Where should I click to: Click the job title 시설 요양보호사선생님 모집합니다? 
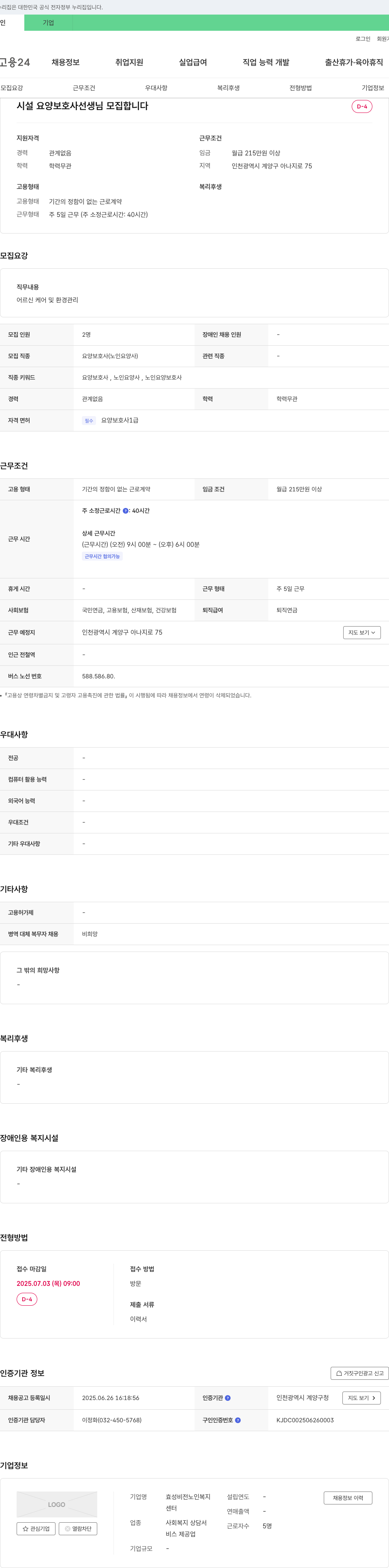[x=82, y=106]
